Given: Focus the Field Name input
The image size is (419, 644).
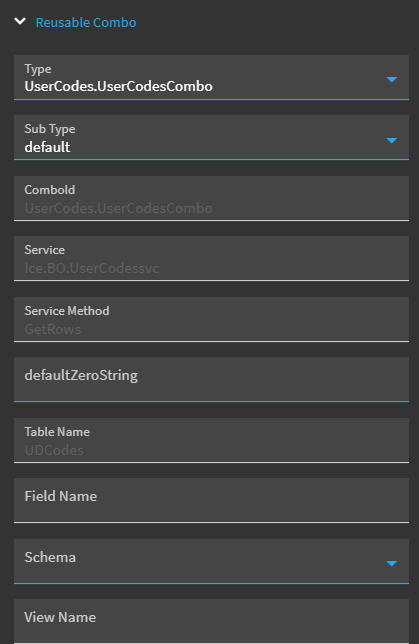Looking at the screenshot, I should pos(211,500).
